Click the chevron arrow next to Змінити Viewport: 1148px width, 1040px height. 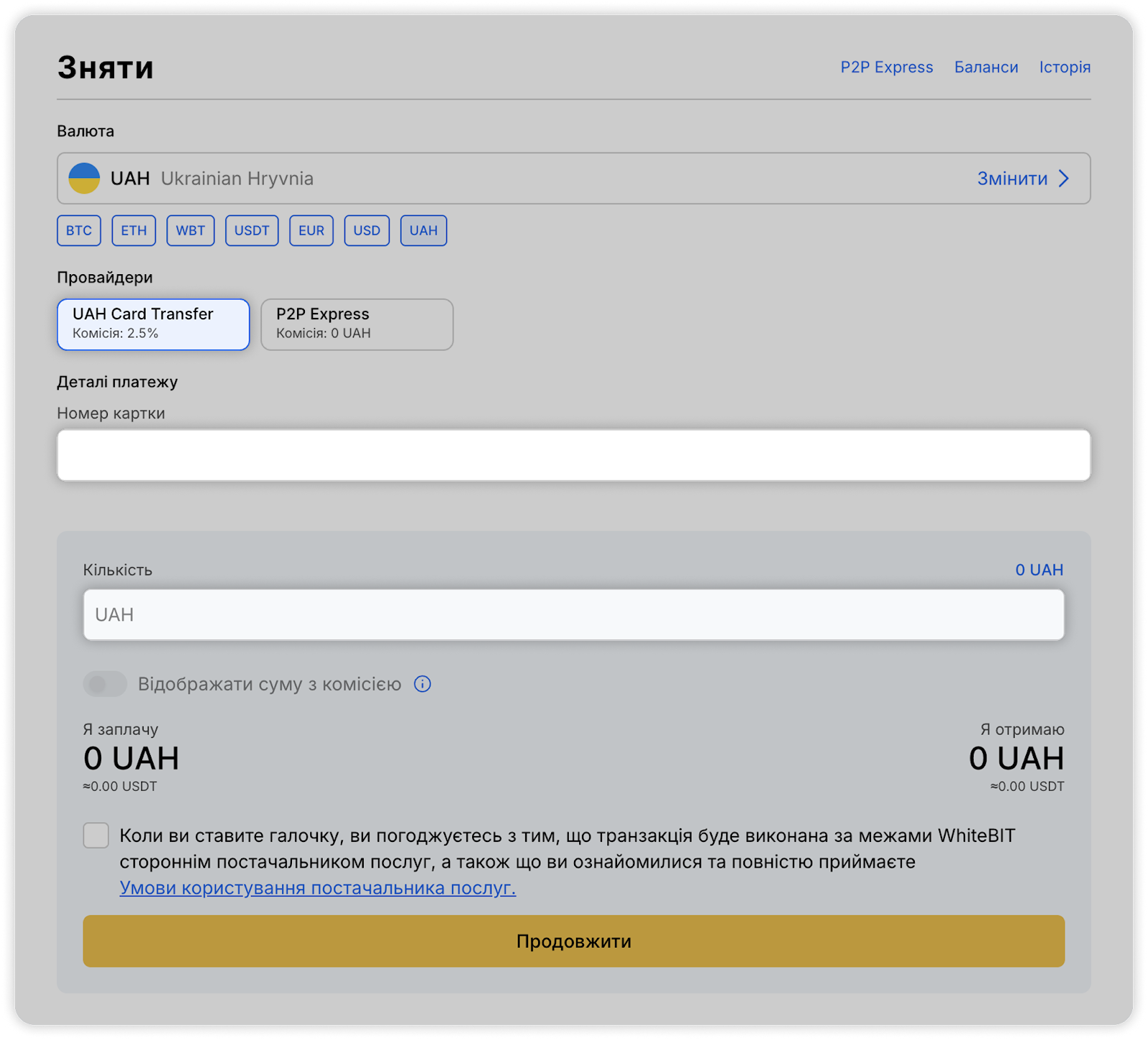pyautogui.click(x=1064, y=179)
